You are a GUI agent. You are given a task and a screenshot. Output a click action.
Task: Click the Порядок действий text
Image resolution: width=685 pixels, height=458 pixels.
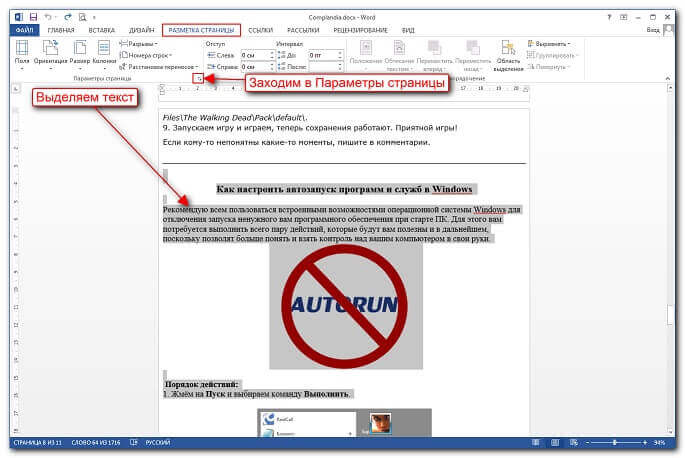[201, 385]
